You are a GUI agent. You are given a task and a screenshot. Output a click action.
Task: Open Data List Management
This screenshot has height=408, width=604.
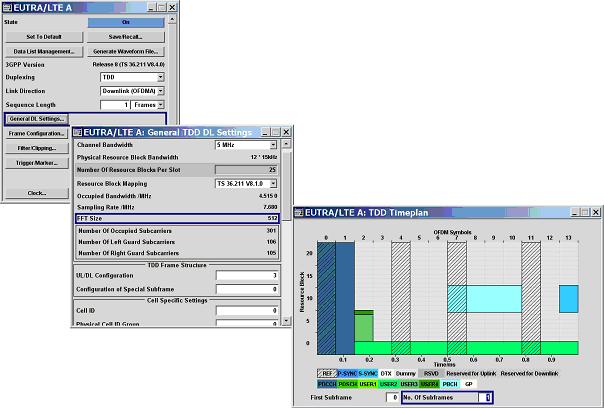tap(44, 52)
